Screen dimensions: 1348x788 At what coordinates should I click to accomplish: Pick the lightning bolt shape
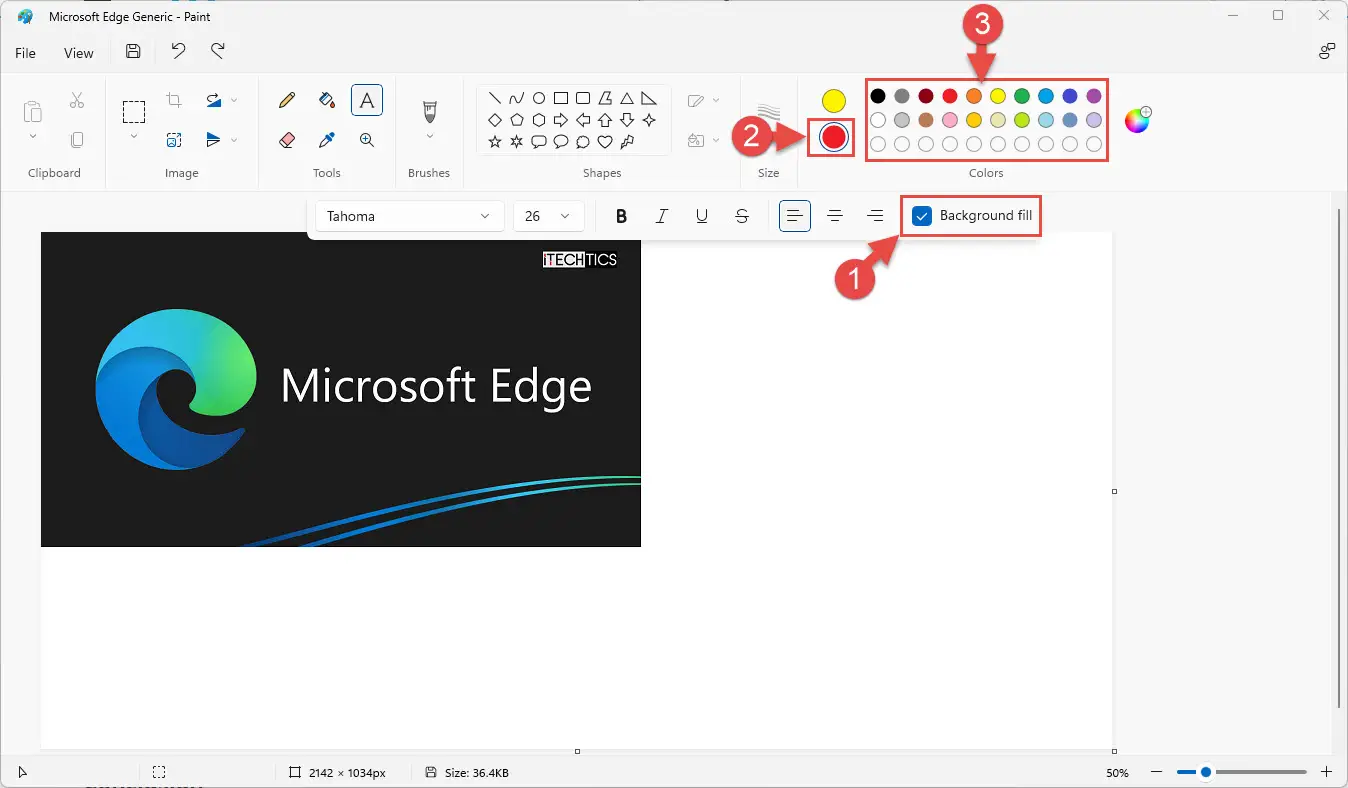click(627, 142)
